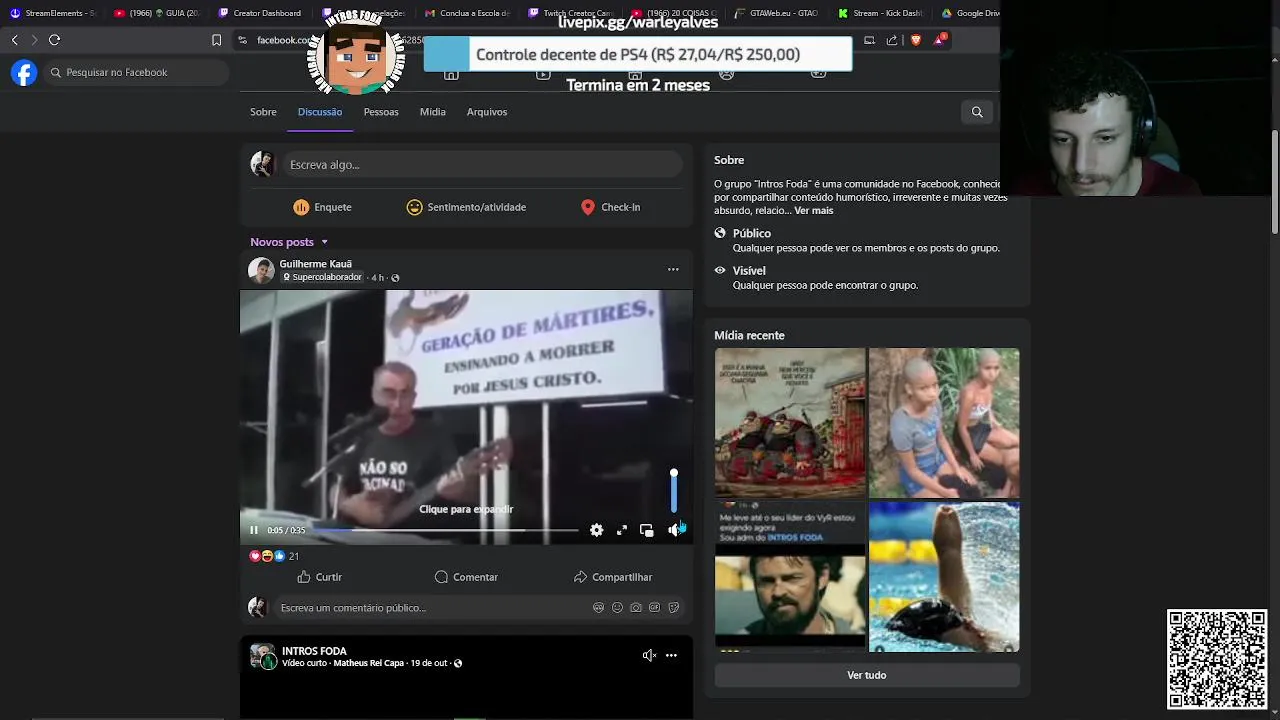The image size is (1280, 720).
Task: Seek along the video progress bar
Action: pyautogui.click(x=445, y=530)
